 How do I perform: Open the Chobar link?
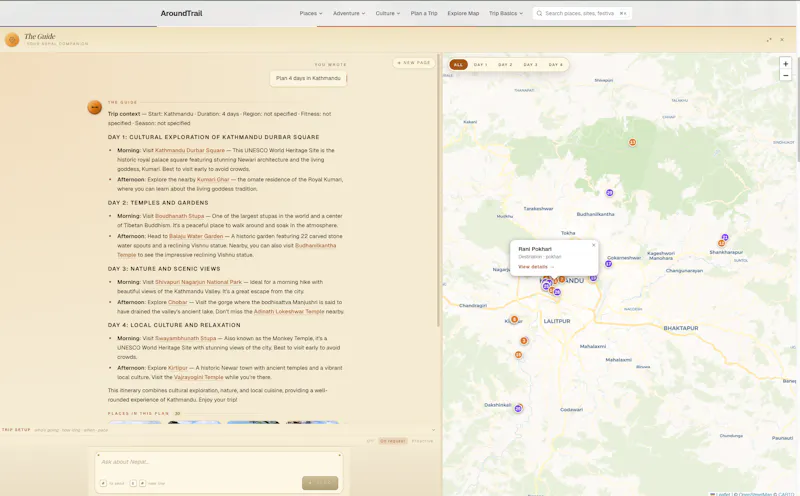point(178,303)
